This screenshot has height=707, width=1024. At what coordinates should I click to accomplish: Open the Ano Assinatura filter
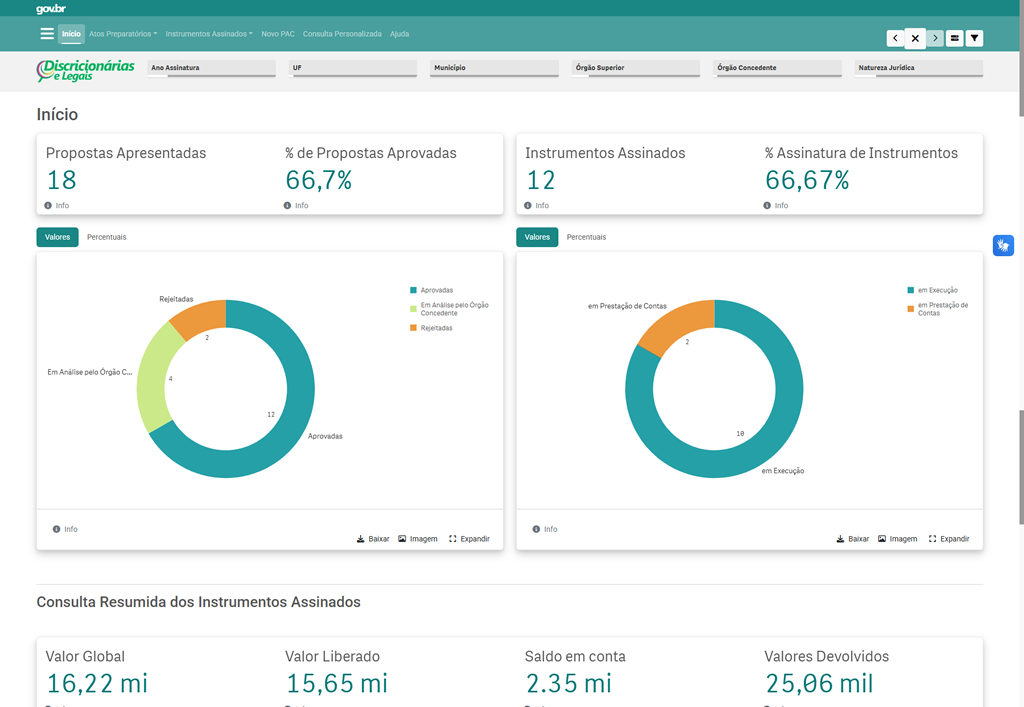212,69
